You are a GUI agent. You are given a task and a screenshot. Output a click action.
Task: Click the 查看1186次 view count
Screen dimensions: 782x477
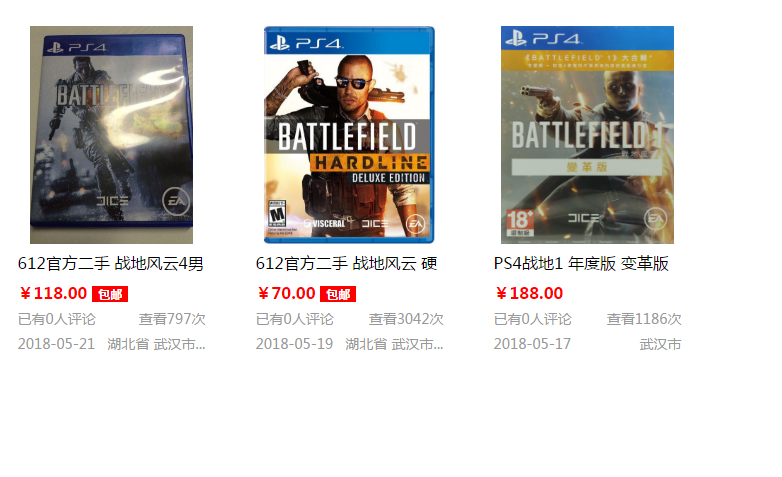point(644,319)
